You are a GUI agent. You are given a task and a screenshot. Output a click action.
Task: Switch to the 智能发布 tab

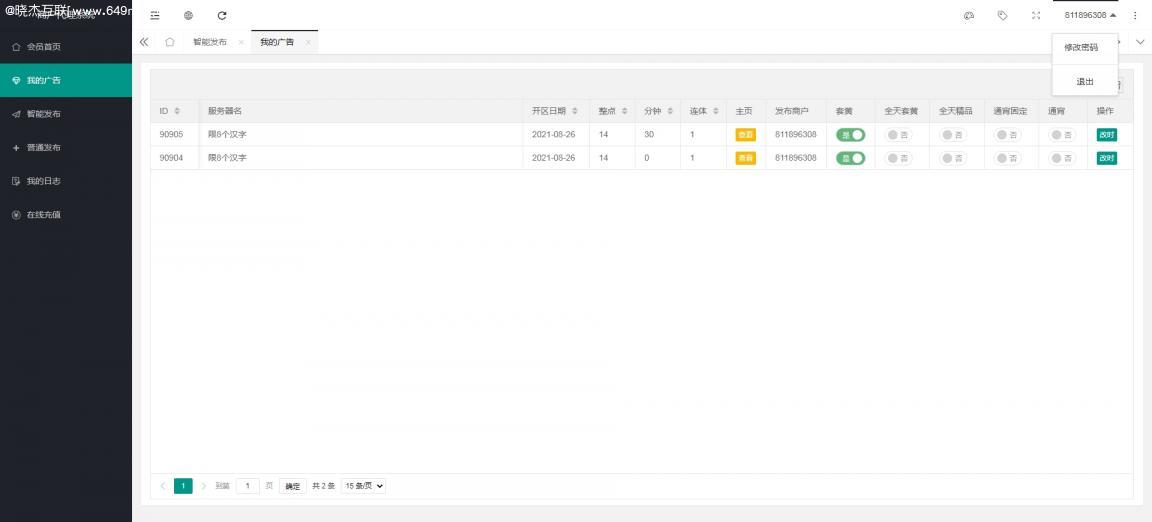coord(210,43)
